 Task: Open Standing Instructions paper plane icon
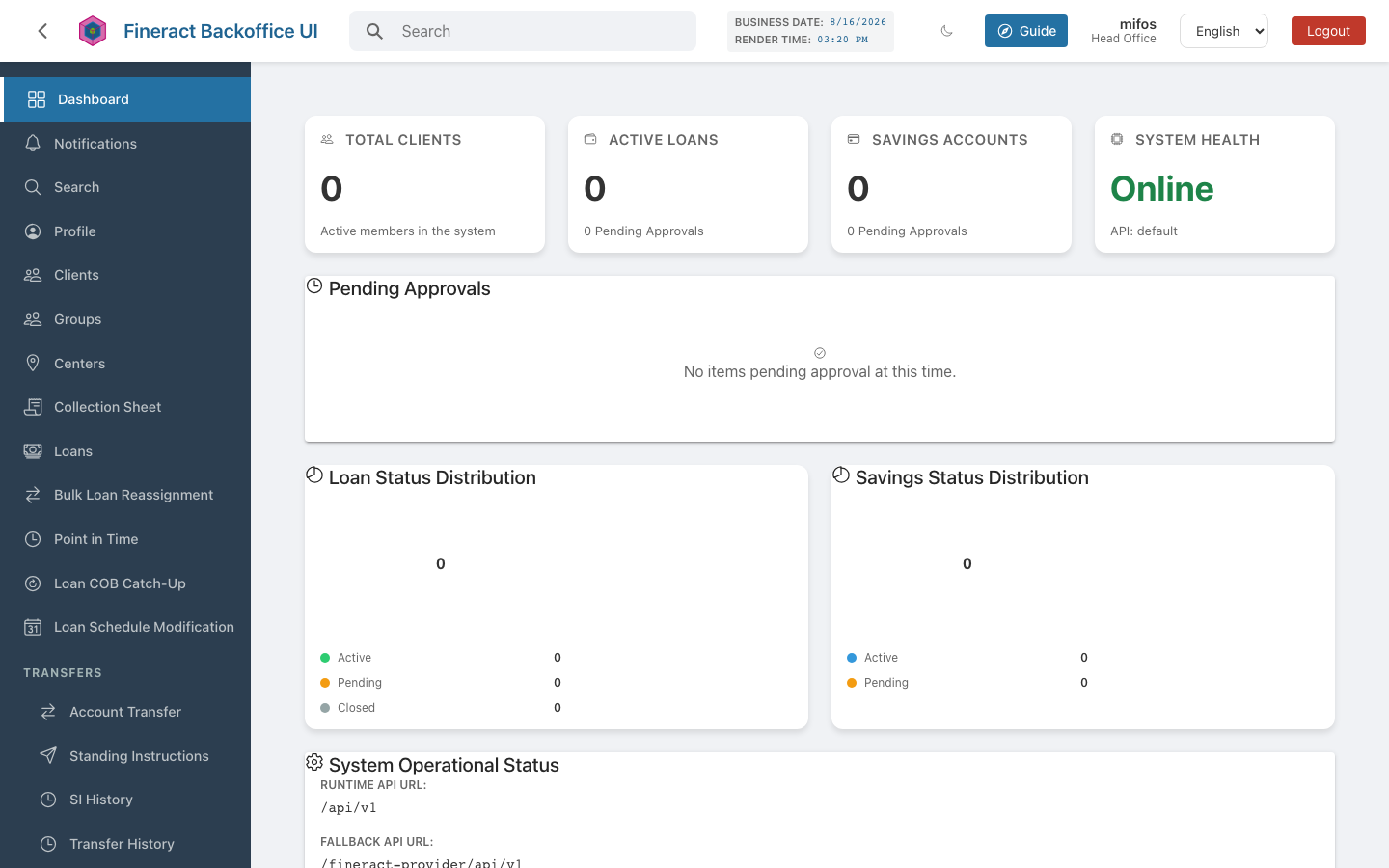[48, 756]
